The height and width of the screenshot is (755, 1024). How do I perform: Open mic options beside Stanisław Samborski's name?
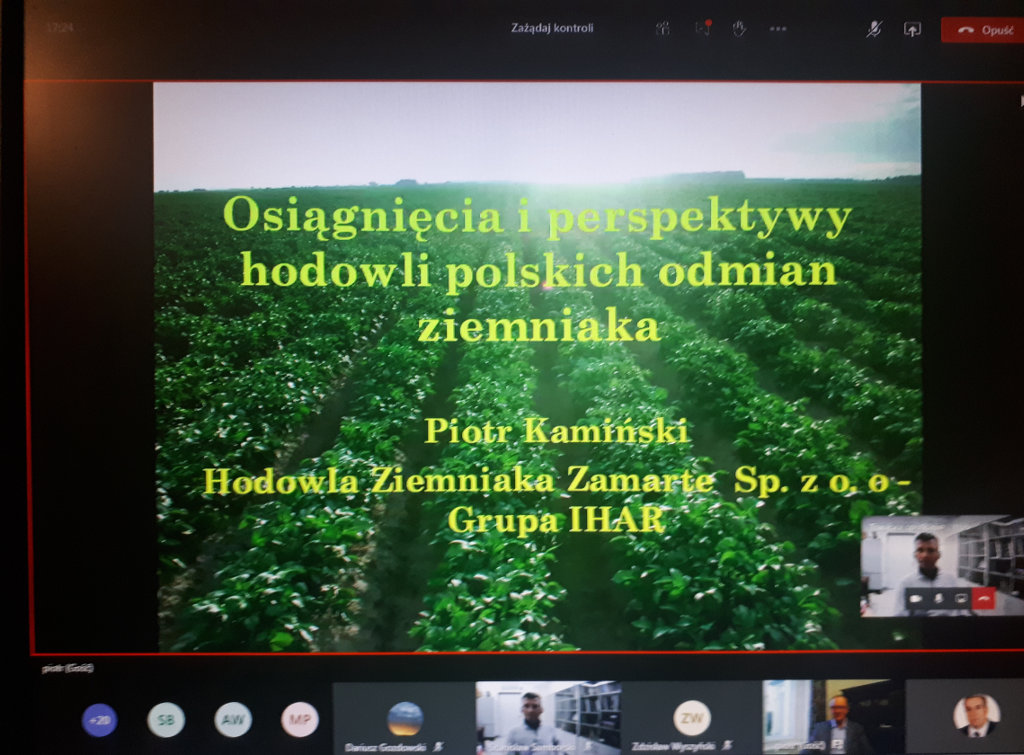(587, 745)
